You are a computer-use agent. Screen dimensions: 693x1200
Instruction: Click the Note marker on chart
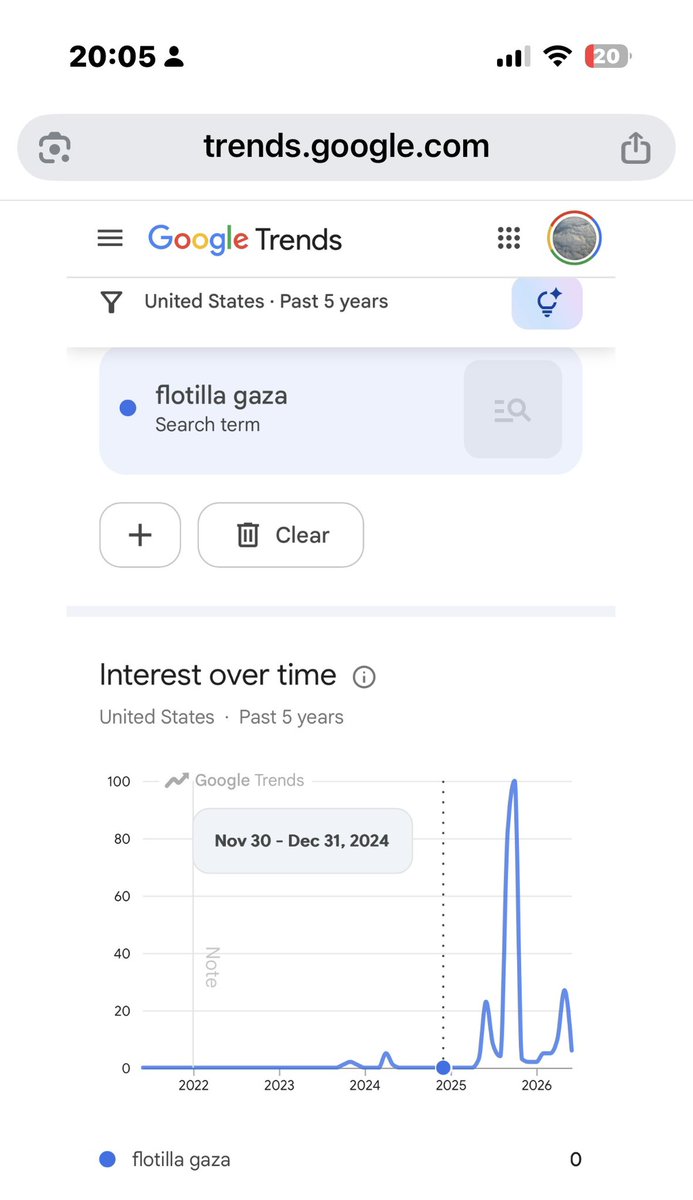pyautogui.click(x=211, y=967)
